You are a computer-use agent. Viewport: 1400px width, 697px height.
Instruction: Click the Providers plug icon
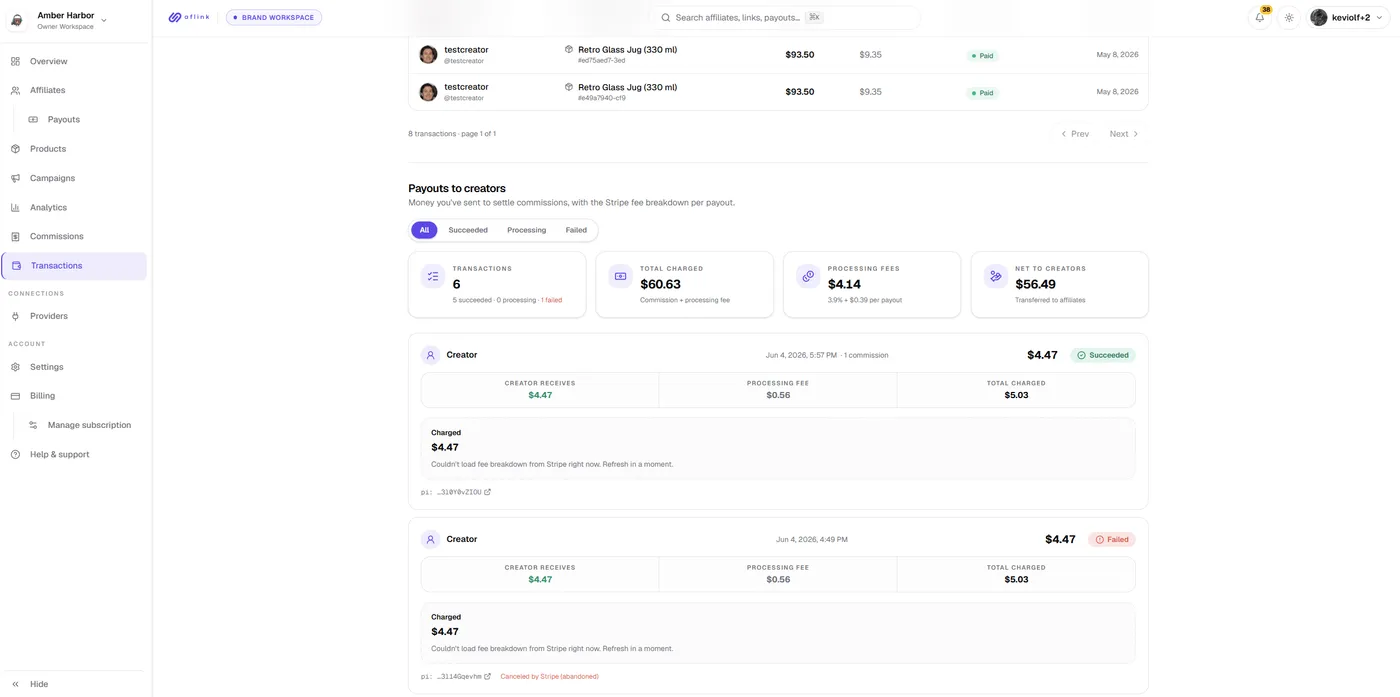(x=15, y=316)
